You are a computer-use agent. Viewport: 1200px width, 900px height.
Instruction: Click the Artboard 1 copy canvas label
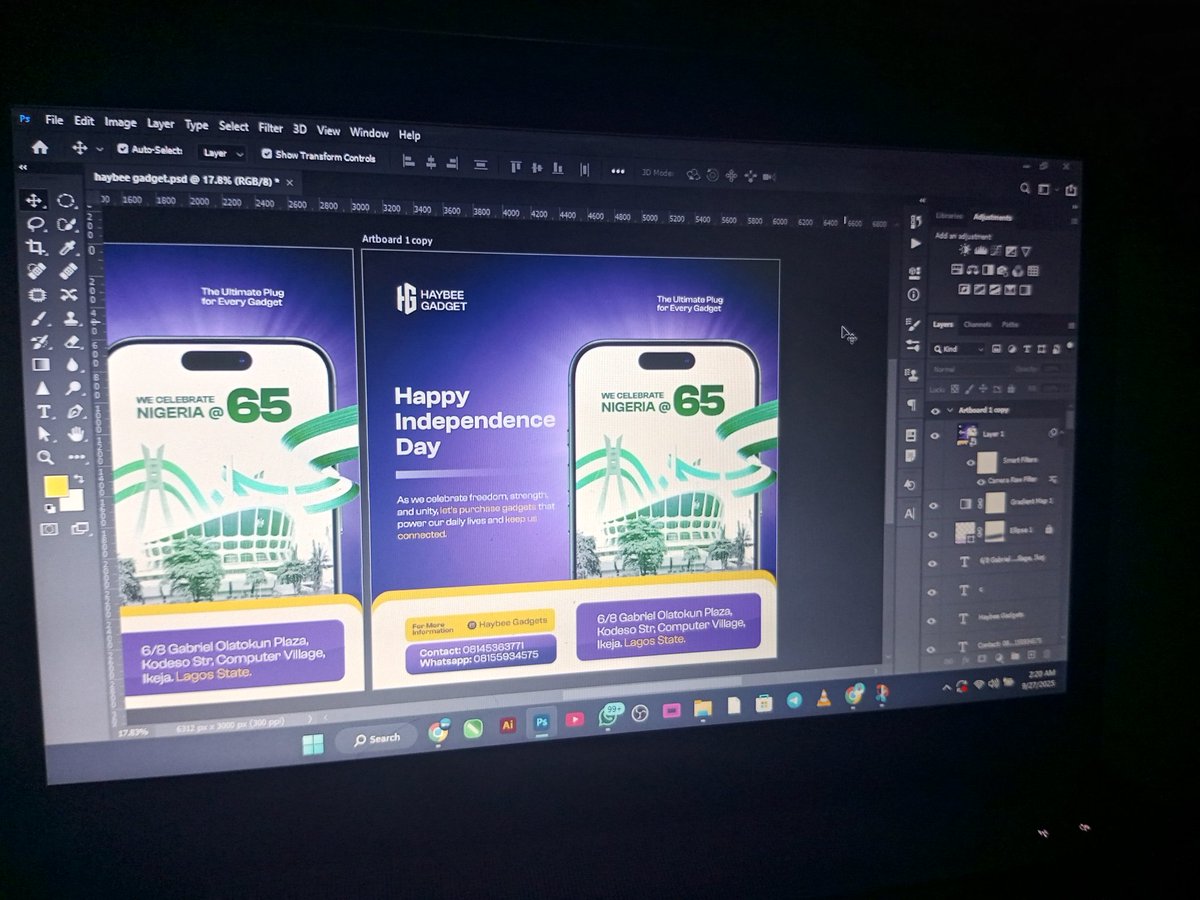(397, 240)
